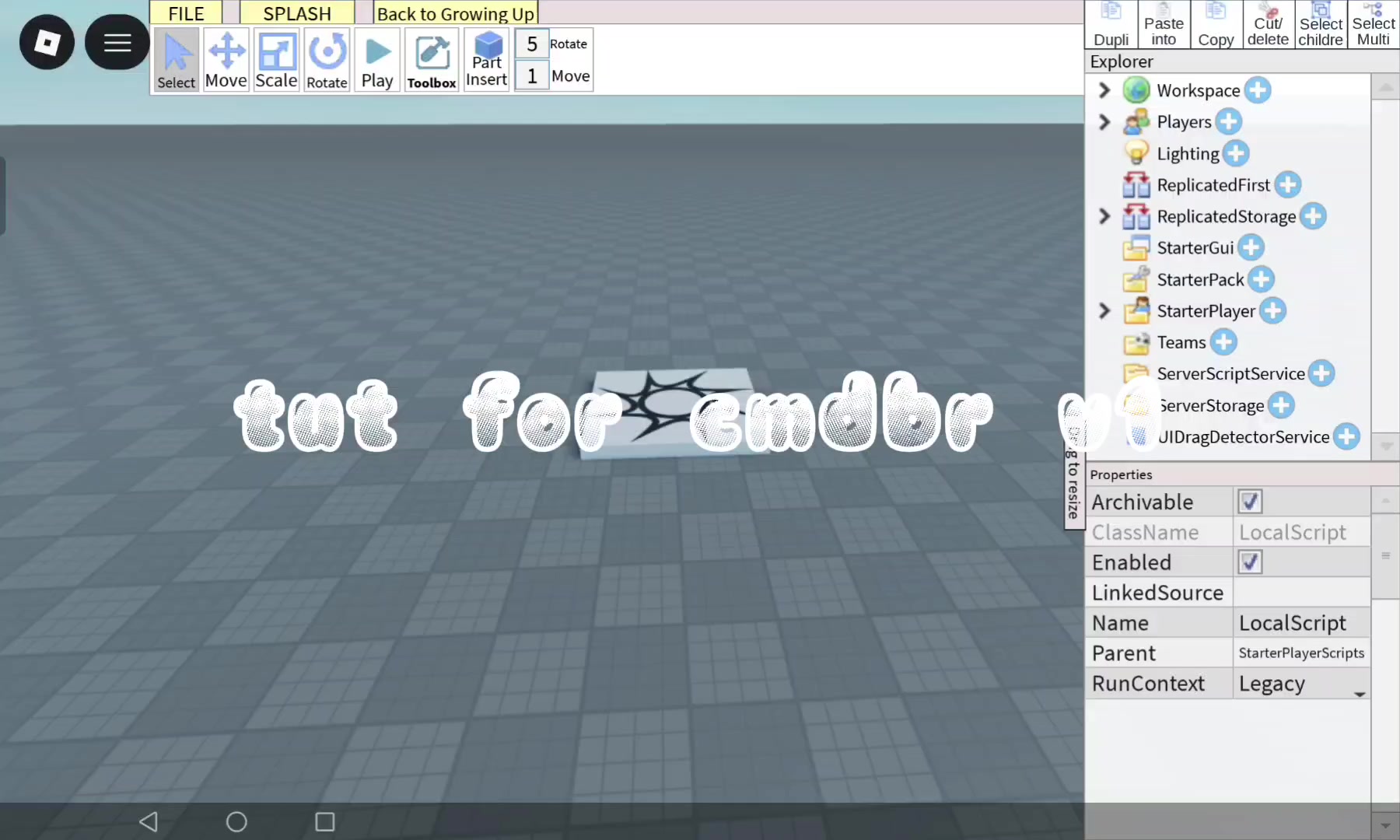Tap the Android back button
1400x840 pixels.
pos(149,821)
